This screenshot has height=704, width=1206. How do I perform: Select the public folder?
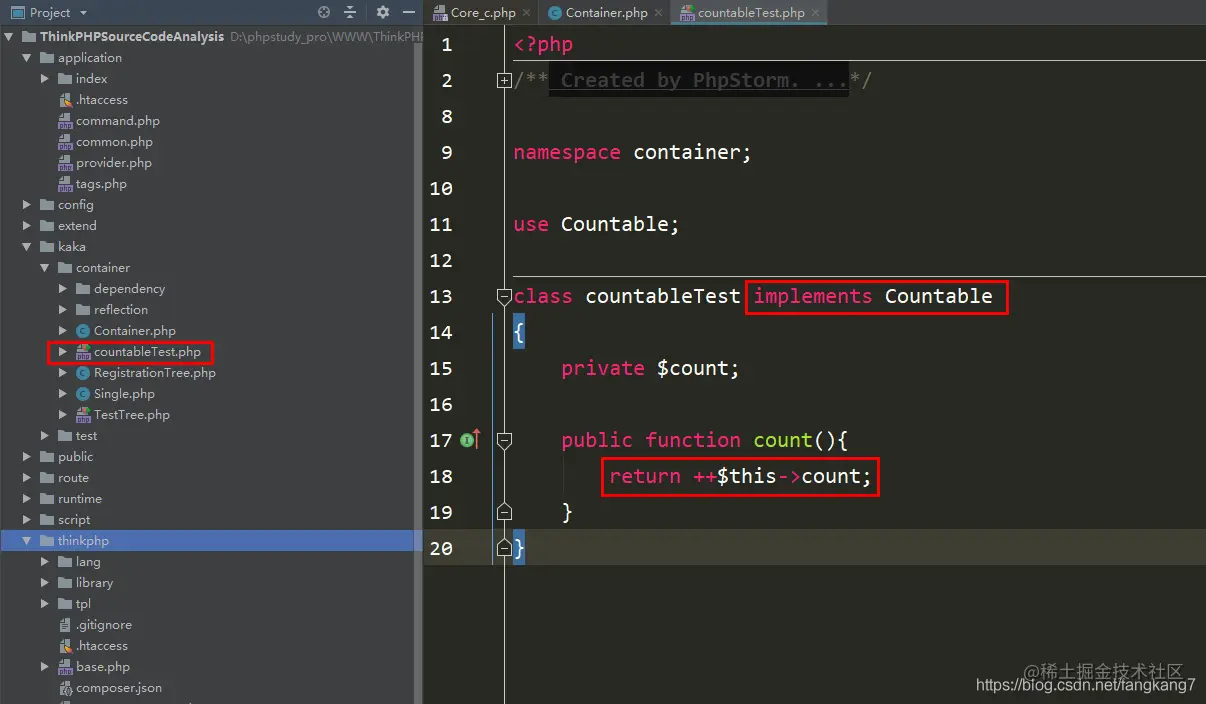75,457
